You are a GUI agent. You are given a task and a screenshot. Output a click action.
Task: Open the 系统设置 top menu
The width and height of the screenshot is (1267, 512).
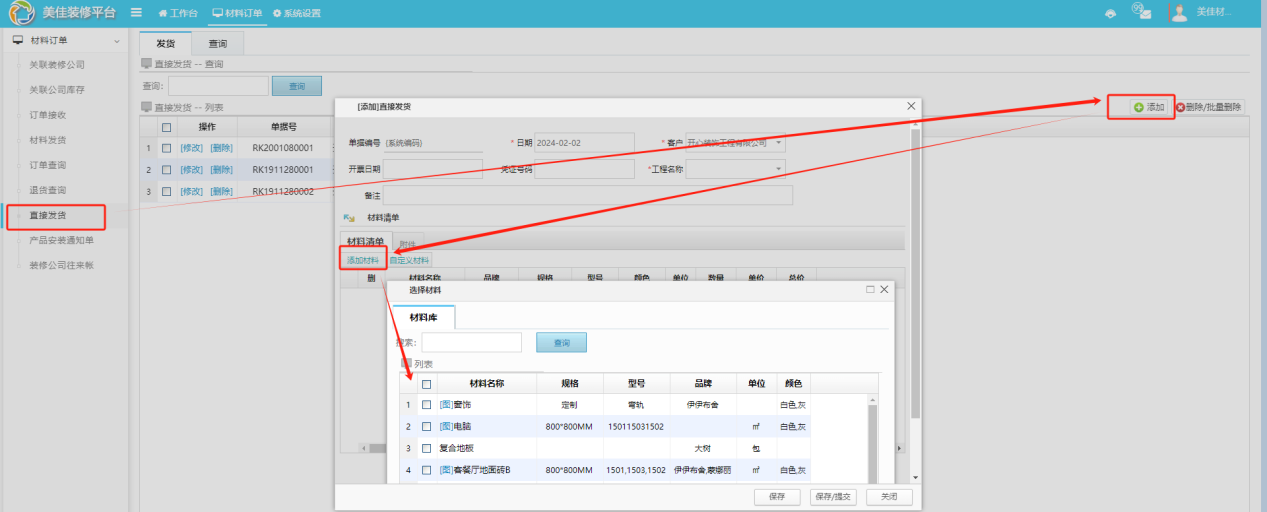(297, 13)
